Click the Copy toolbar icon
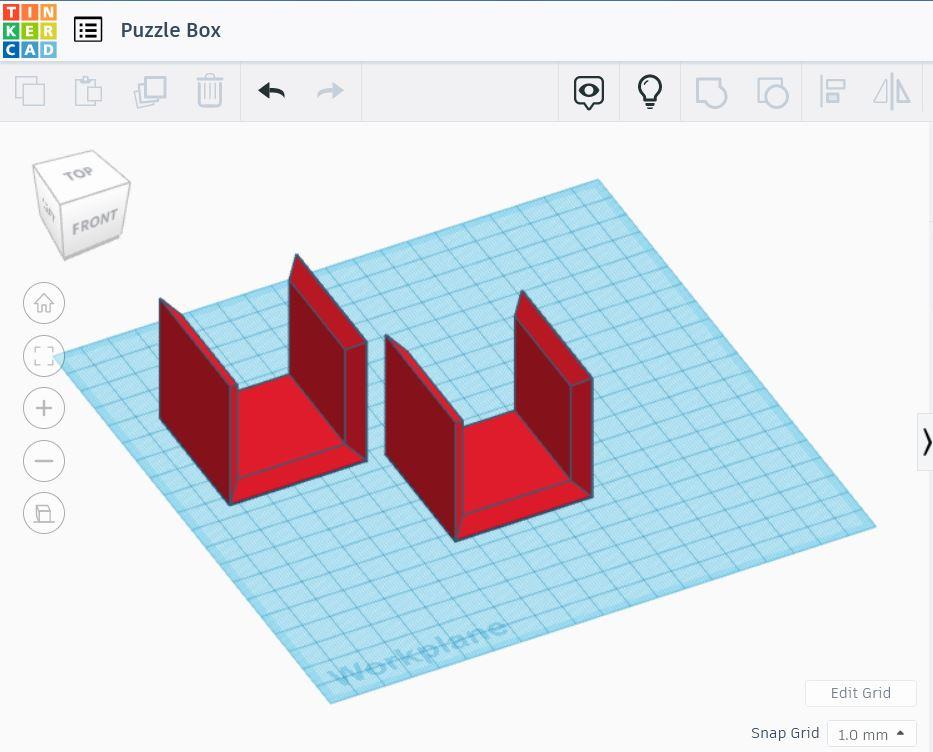Image resolution: width=933 pixels, height=752 pixels. (x=30, y=91)
